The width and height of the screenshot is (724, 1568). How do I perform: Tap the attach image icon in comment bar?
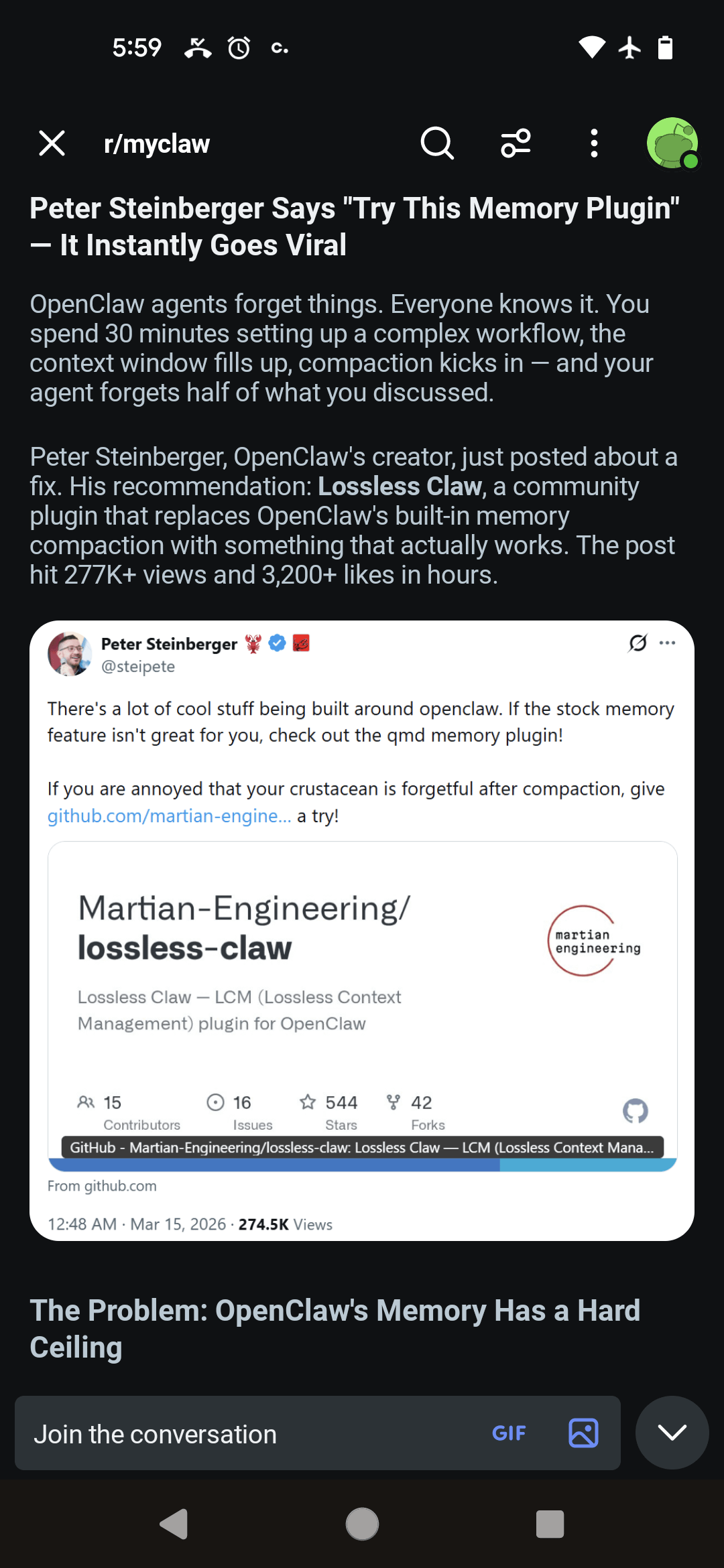click(x=583, y=1433)
